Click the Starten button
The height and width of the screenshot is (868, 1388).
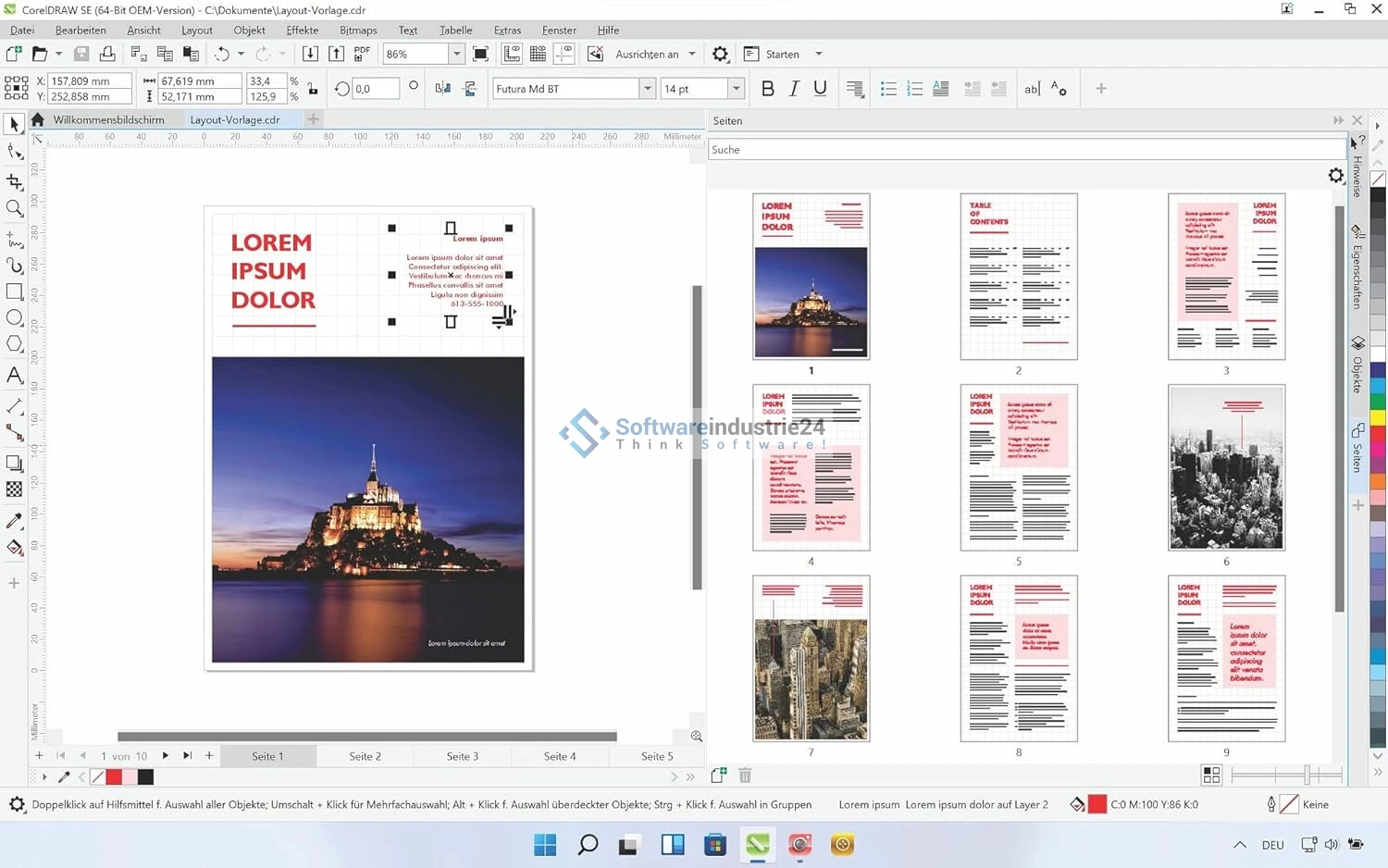(782, 54)
